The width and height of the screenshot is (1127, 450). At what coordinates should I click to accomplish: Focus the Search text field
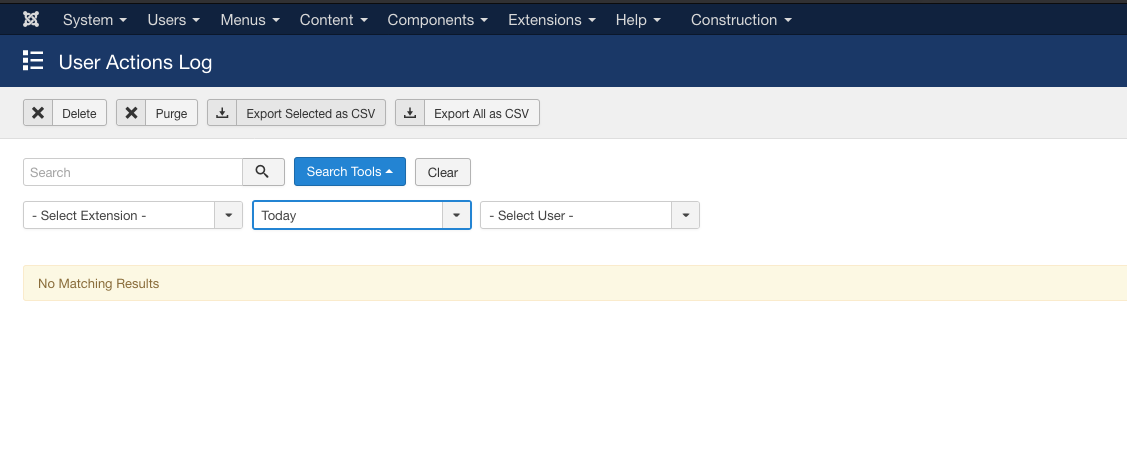[x=133, y=173]
